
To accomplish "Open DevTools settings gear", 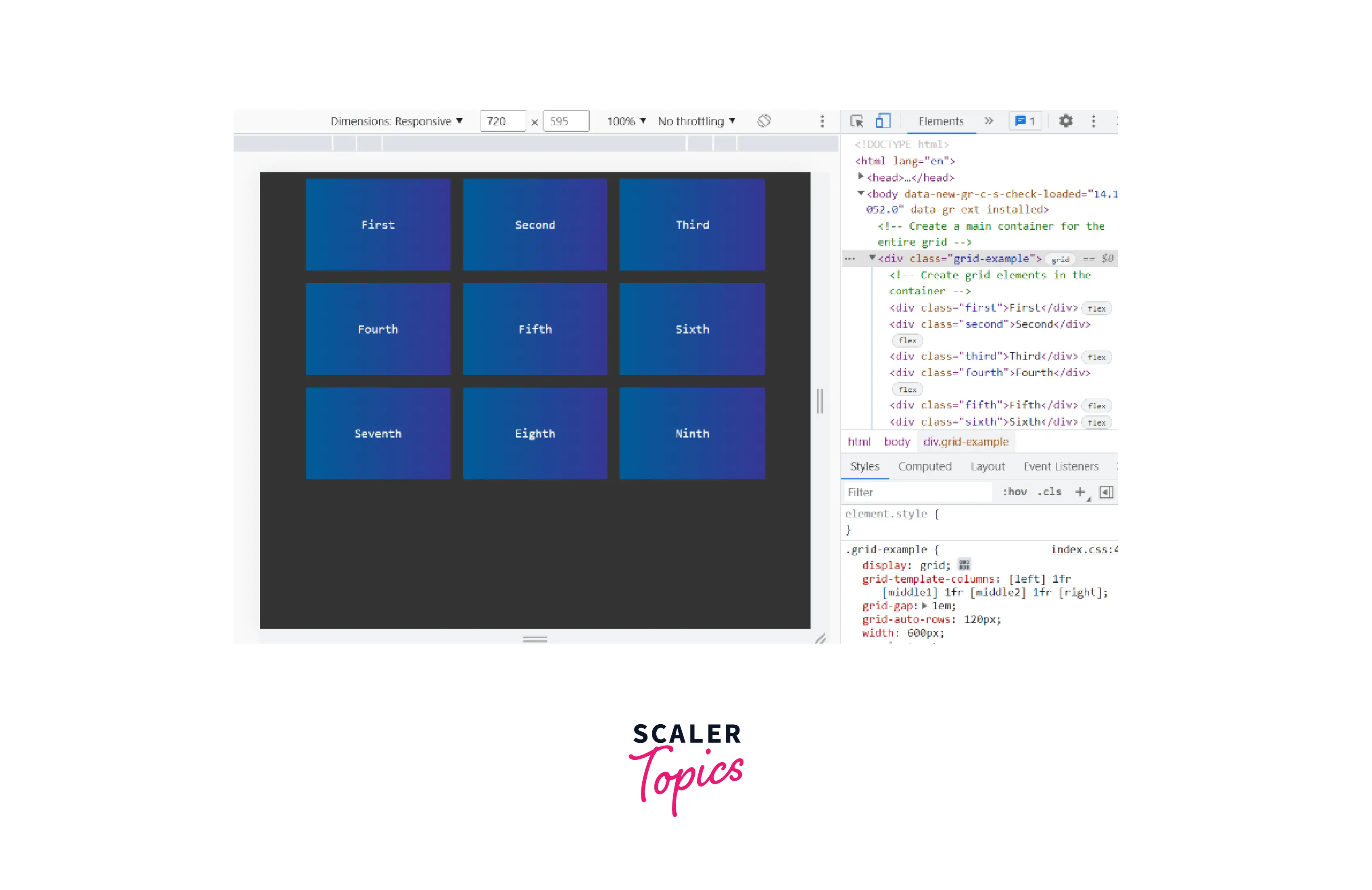I will tap(1065, 121).
